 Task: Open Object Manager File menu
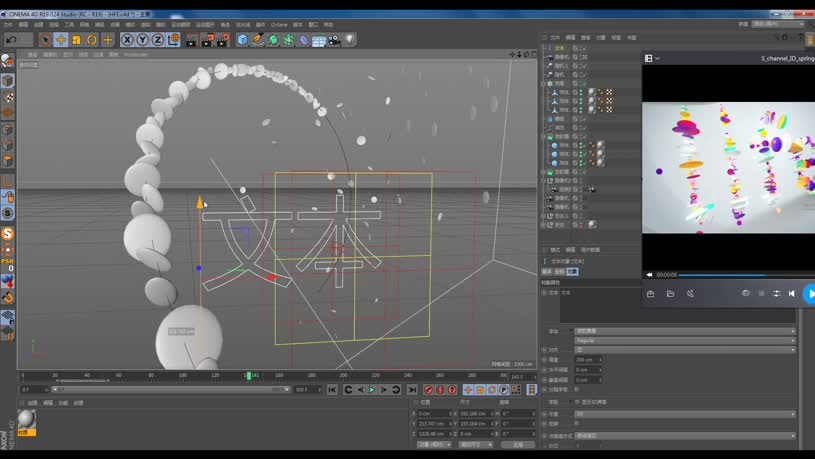tap(555, 37)
